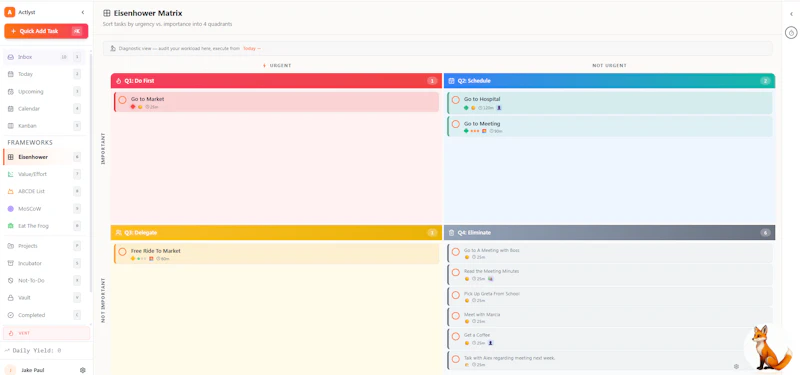The width and height of the screenshot is (800, 375).
Task: Click the Q2 task count badge
Action: [x=765, y=81]
